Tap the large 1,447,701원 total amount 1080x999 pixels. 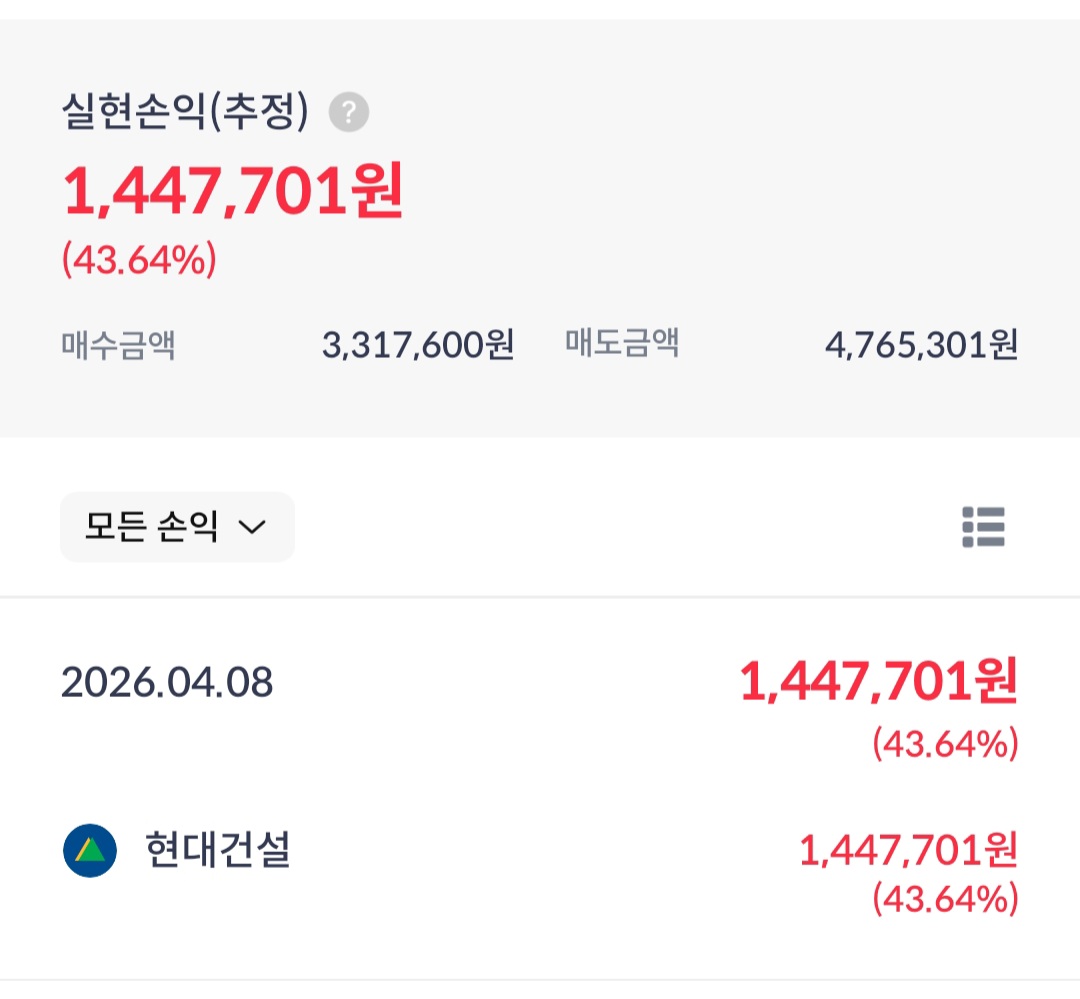click(x=234, y=191)
